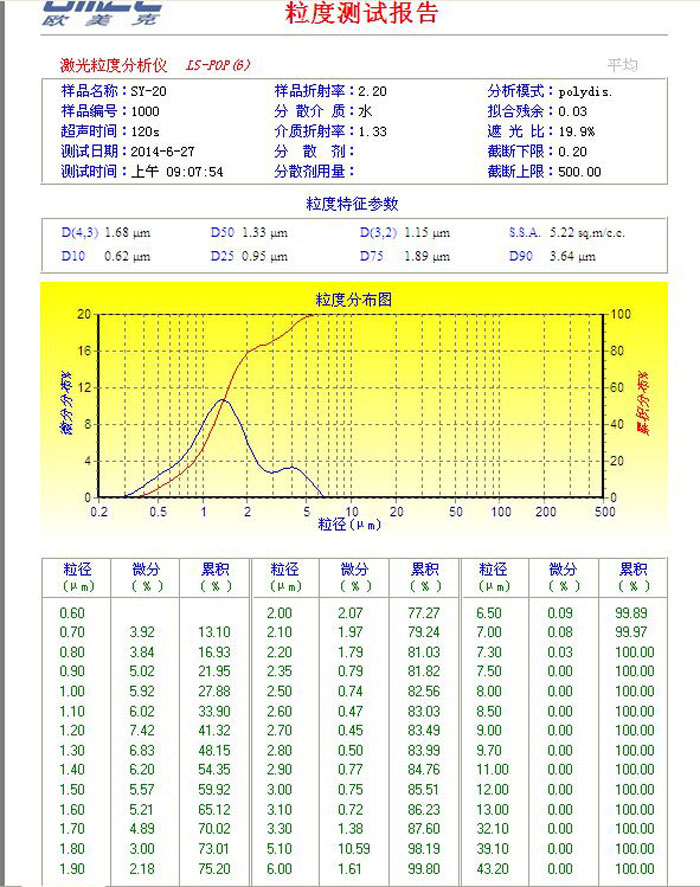Click ultrasonic time value 120s
This screenshot has height=887, width=700.
click(x=145, y=132)
